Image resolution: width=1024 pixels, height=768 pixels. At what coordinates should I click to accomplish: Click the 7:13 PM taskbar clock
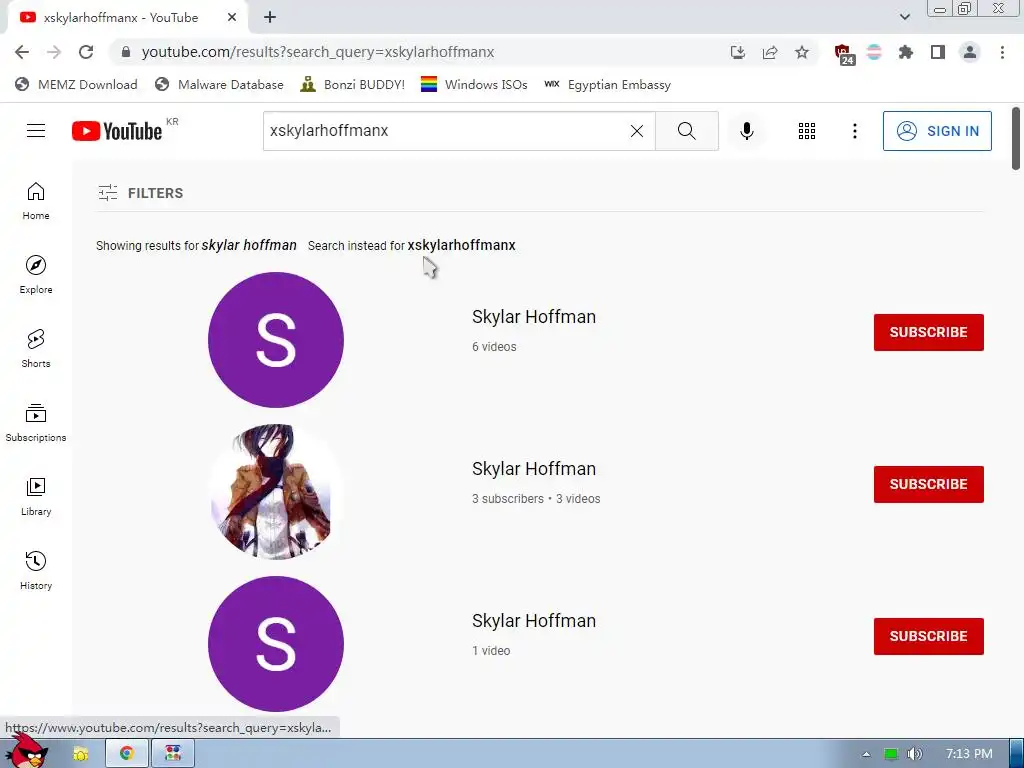(969, 754)
